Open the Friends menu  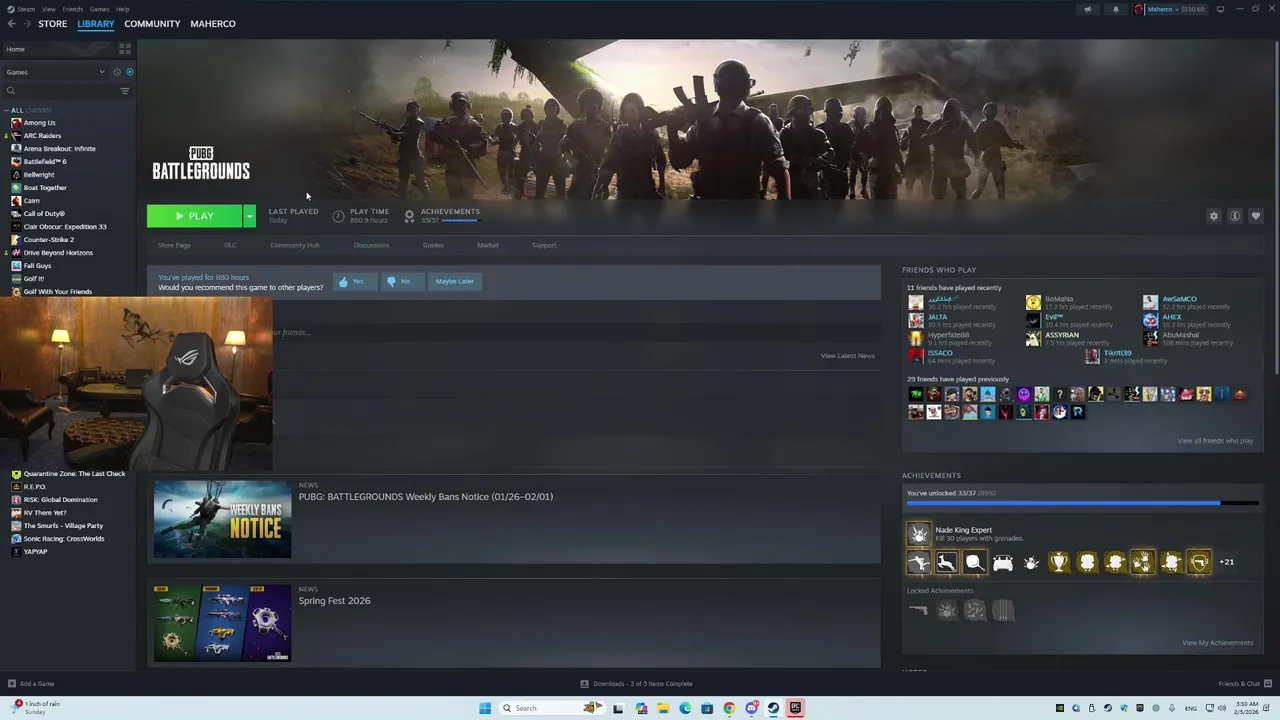(x=73, y=9)
